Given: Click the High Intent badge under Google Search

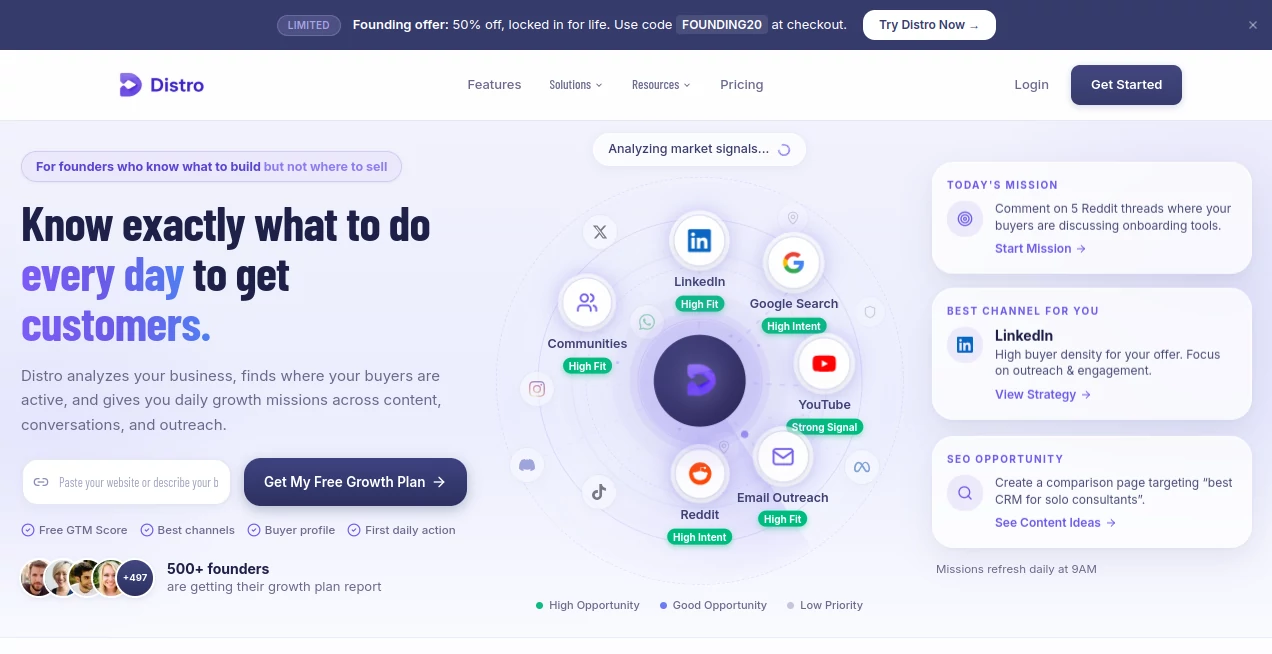Looking at the screenshot, I should point(793,326).
